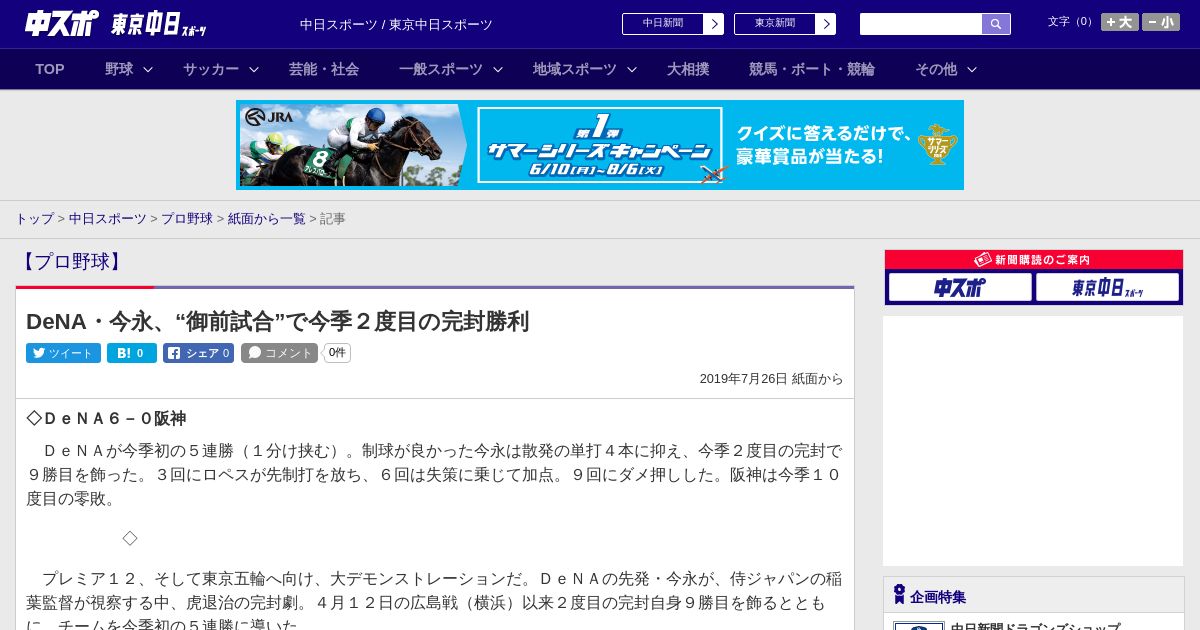Go to 中日スポーツ breadcrumb link
The height and width of the screenshot is (630, 1200).
tap(108, 218)
